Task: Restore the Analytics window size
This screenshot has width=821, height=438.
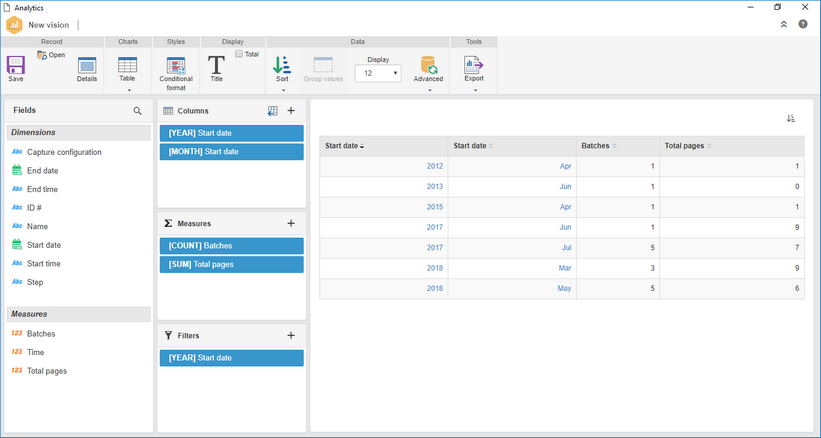Action: (x=778, y=7)
